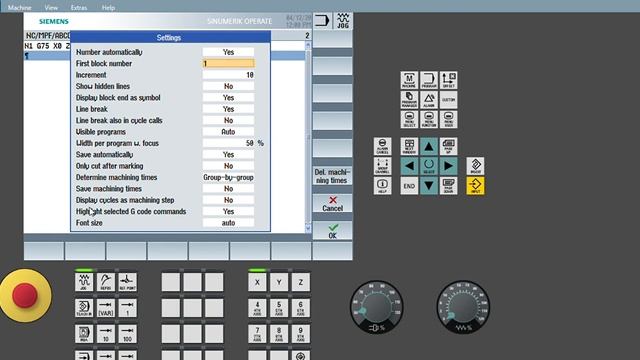Click the settings scrollbar down arrow
The image size is (640, 360).
pos(308,229)
